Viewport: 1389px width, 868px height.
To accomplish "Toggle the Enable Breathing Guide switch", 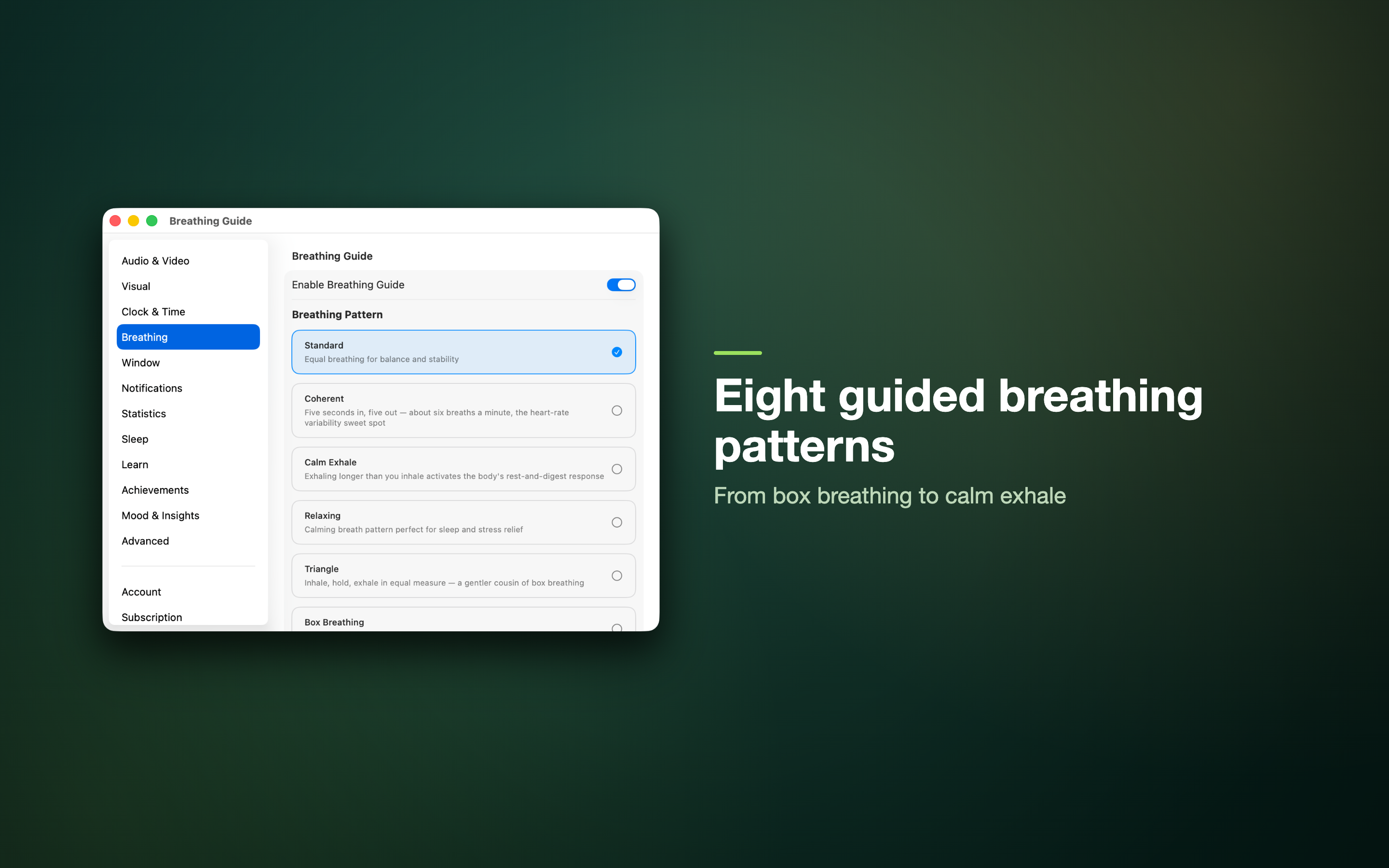I will point(620,285).
